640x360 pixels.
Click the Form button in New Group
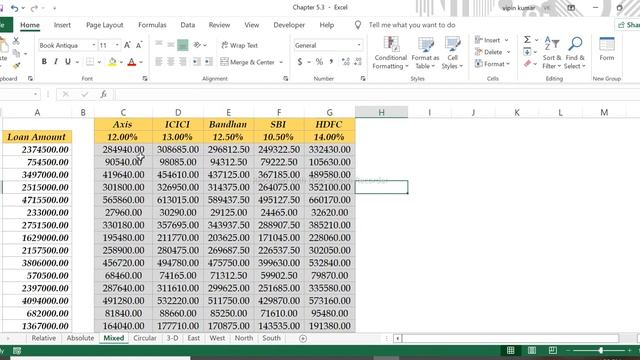pyautogui.click(x=607, y=49)
